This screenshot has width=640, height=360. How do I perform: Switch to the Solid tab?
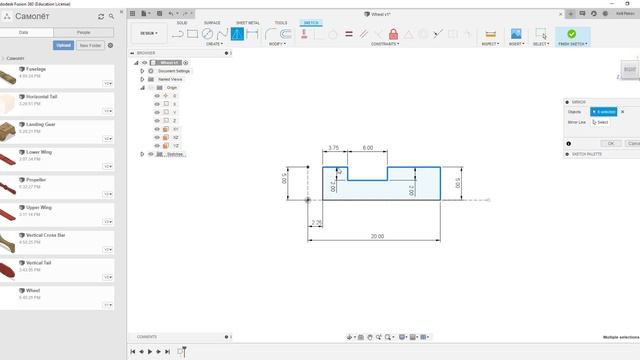point(182,23)
